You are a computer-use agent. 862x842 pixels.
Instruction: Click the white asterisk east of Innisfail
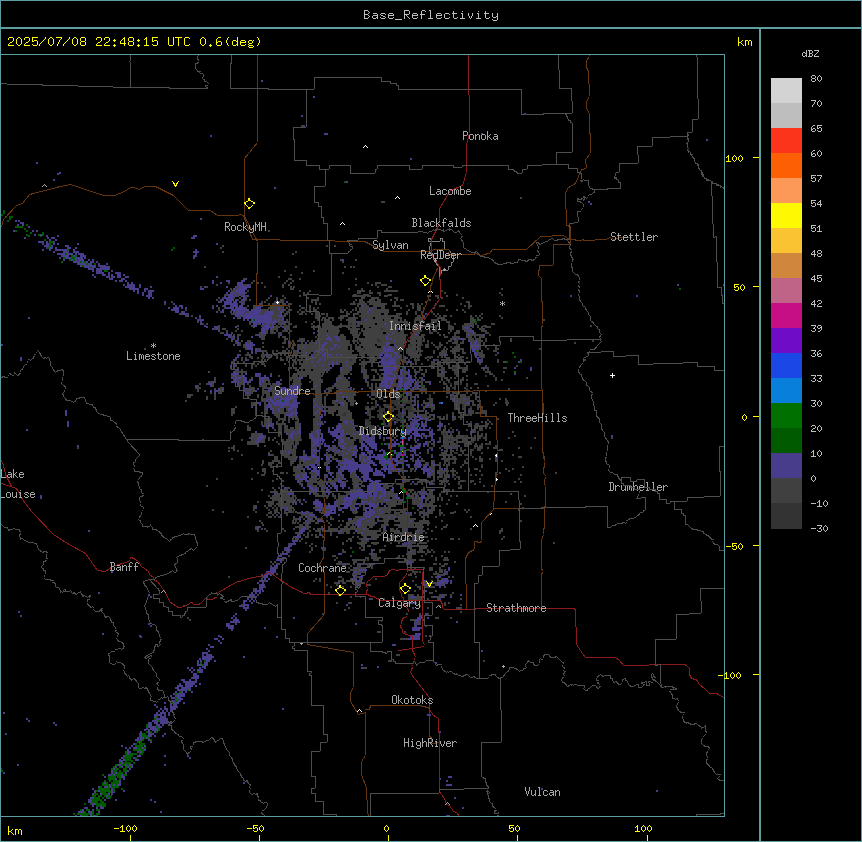coord(502,303)
